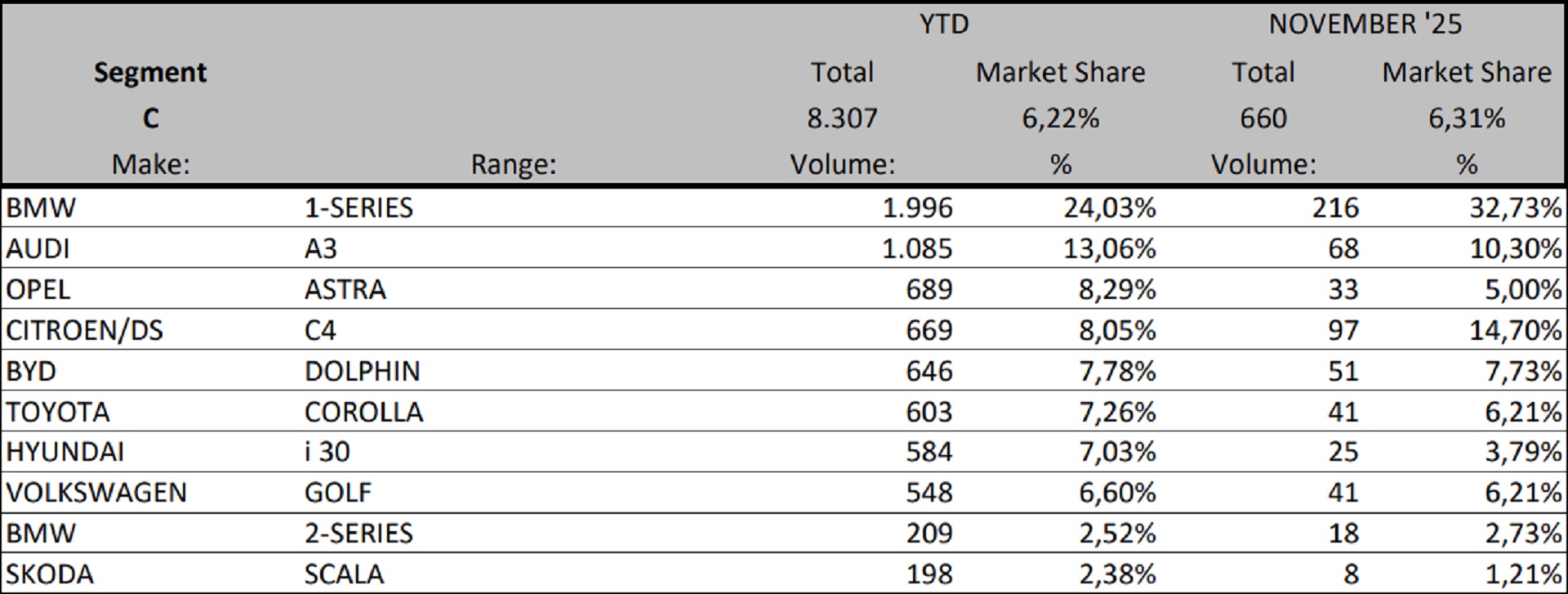This screenshot has width=1568, height=594.
Task: Select TOYOTA COROLLA YTD share 7,26%
Action: pos(1116,411)
